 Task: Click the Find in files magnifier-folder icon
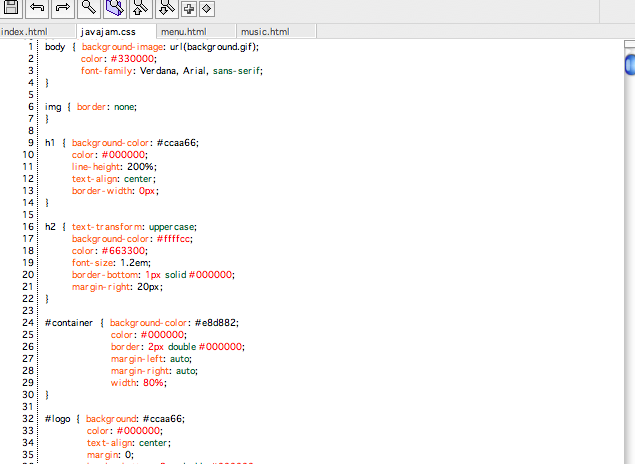coord(115,8)
